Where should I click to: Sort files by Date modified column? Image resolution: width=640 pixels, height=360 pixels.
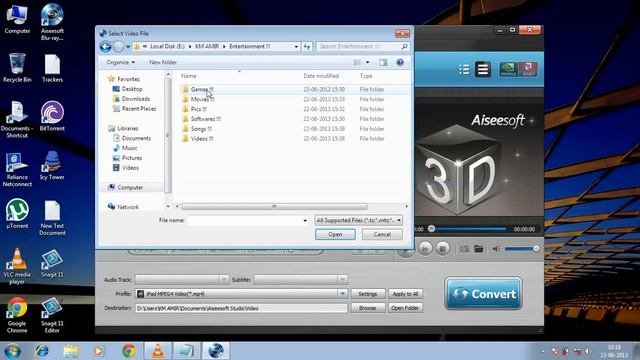[x=321, y=76]
